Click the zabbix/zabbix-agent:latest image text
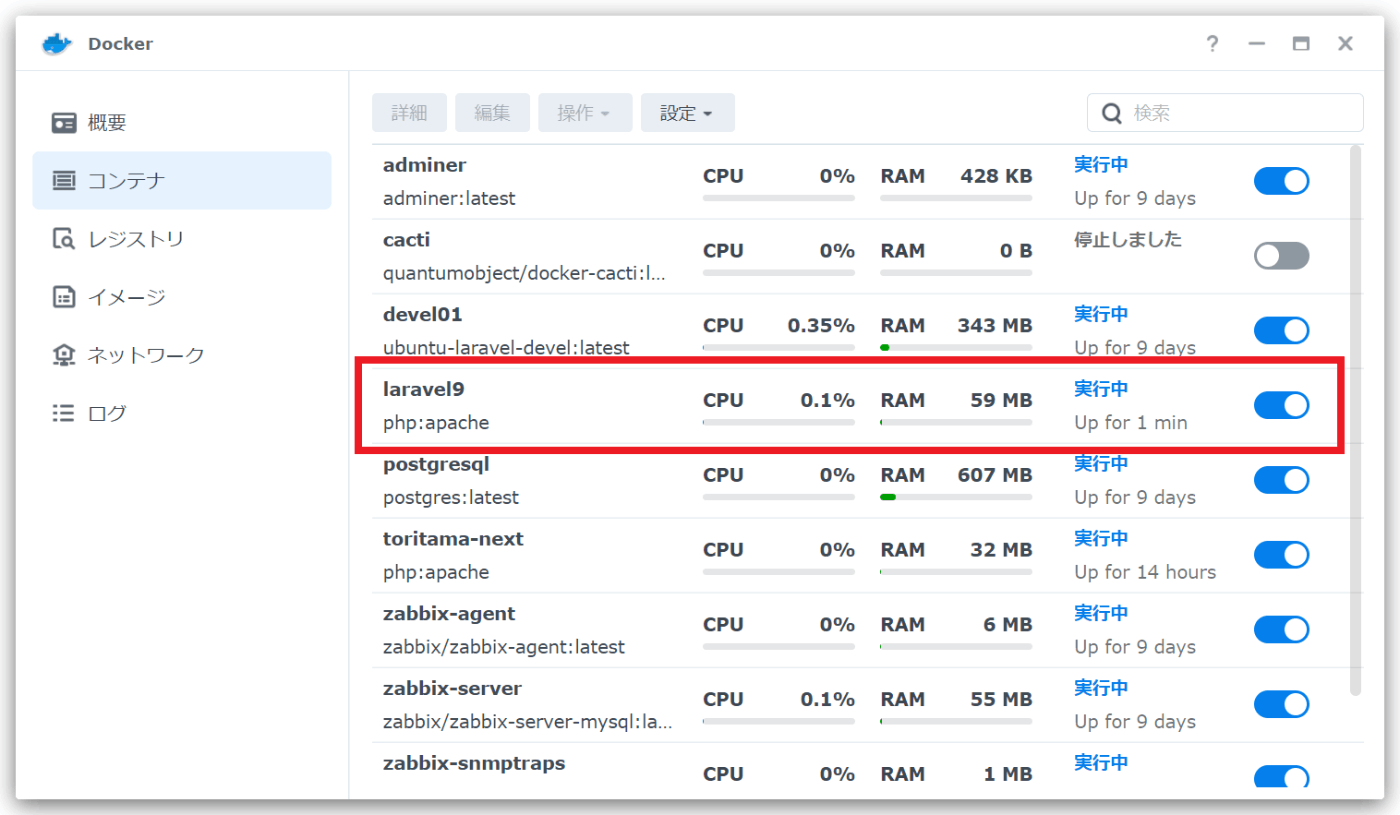 [504, 647]
